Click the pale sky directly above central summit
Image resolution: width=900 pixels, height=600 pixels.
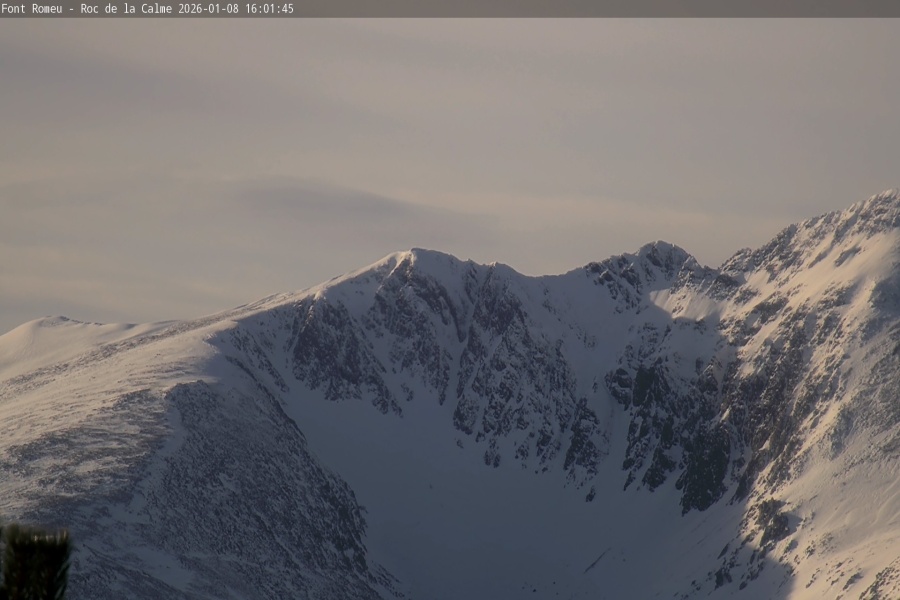[x=411, y=150]
